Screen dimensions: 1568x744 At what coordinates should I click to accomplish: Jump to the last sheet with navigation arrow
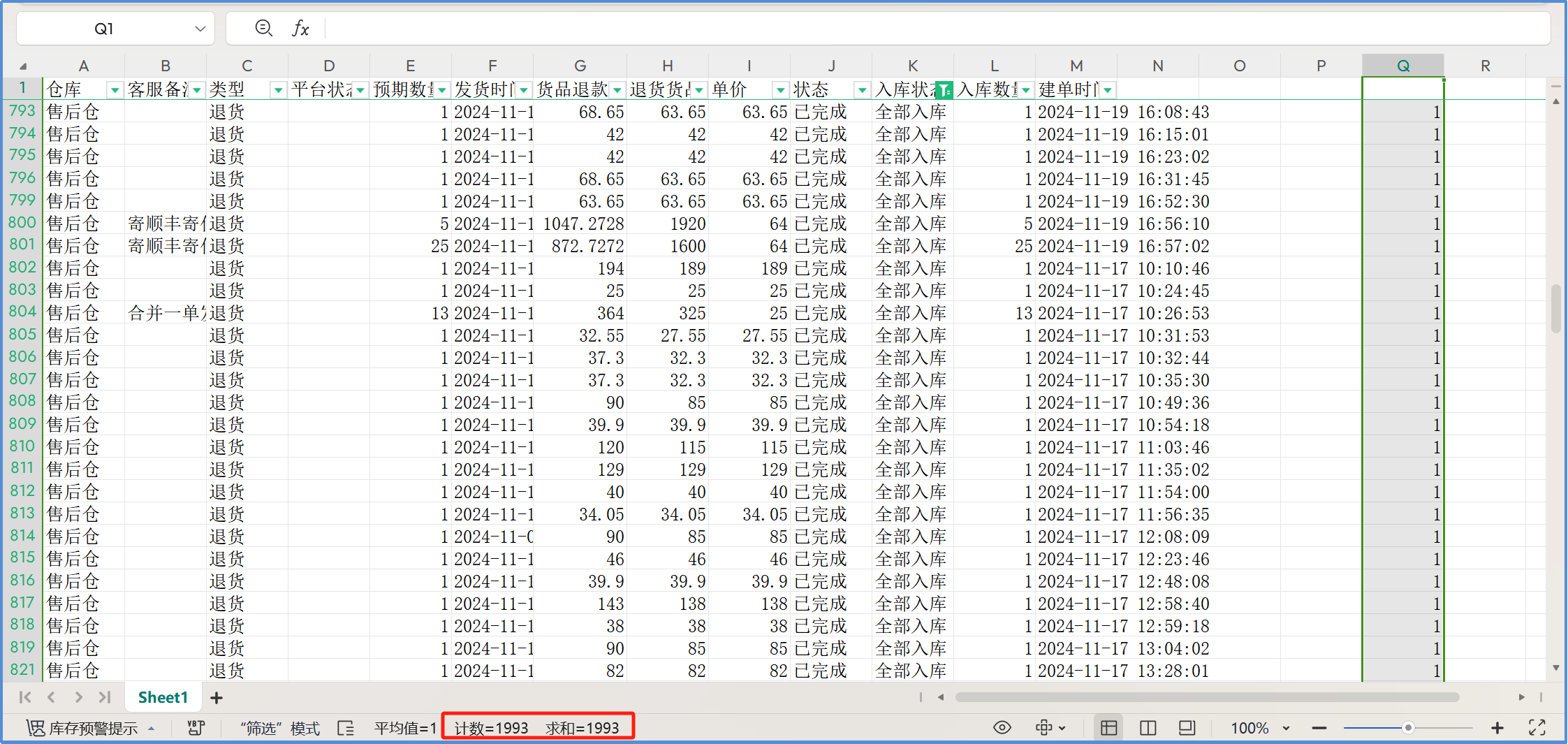pyautogui.click(x=105, y=697)
